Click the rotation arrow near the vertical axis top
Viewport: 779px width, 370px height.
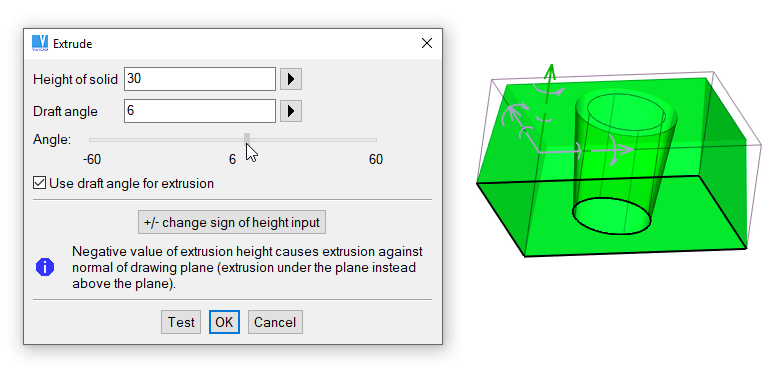point(548,91)
